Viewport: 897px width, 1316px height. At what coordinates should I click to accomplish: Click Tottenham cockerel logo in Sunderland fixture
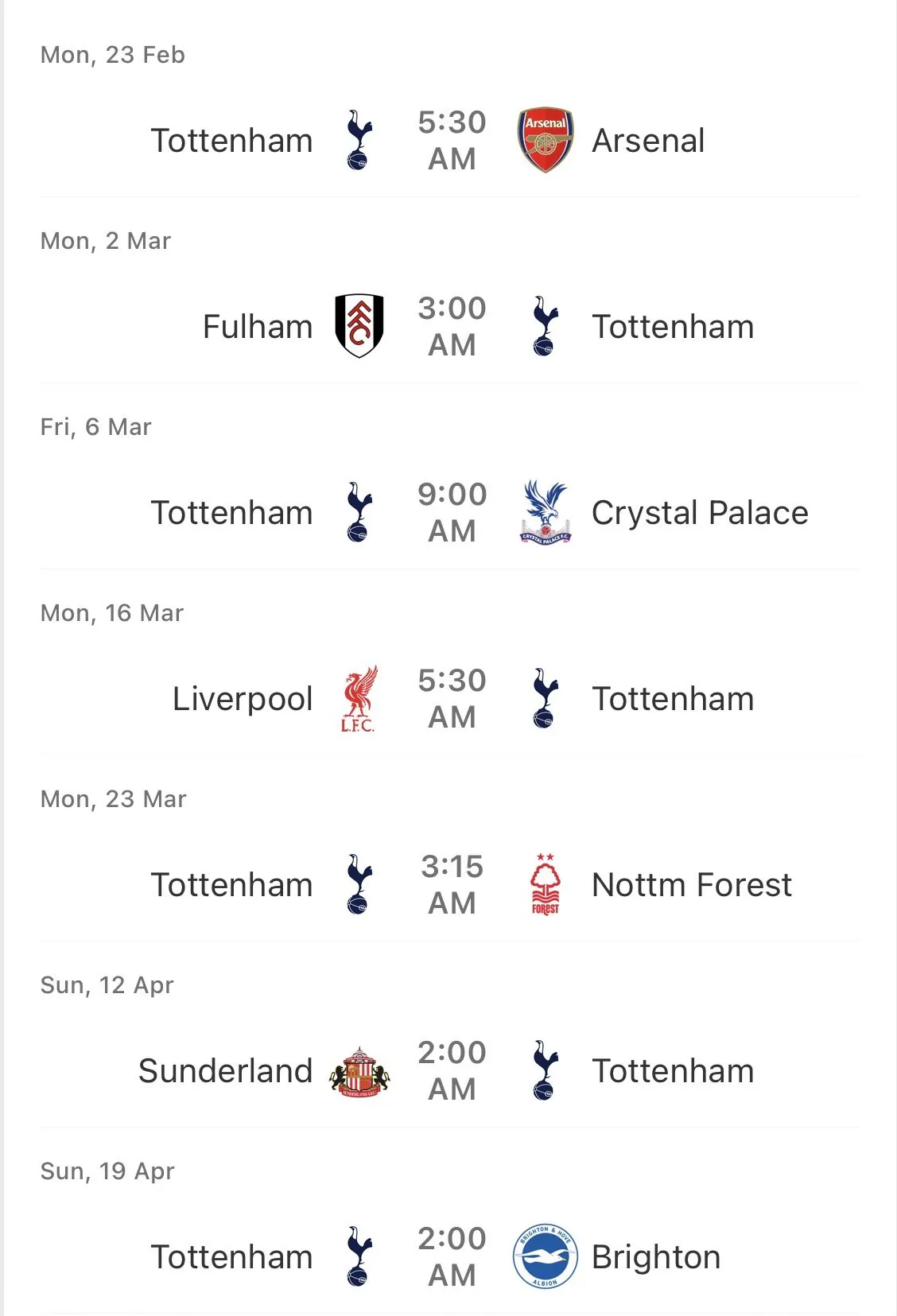pos(545,1070)
